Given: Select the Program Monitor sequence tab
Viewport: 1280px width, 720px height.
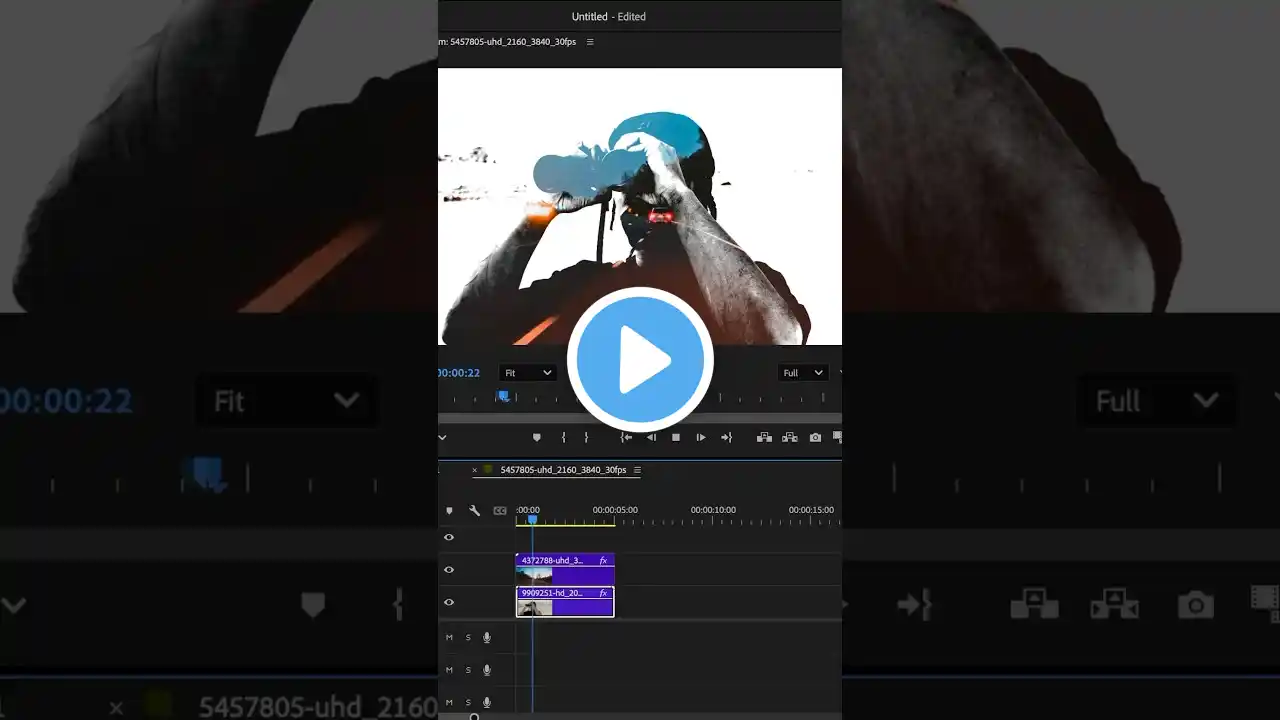Looking at the screenshot, I should (507, 42).
